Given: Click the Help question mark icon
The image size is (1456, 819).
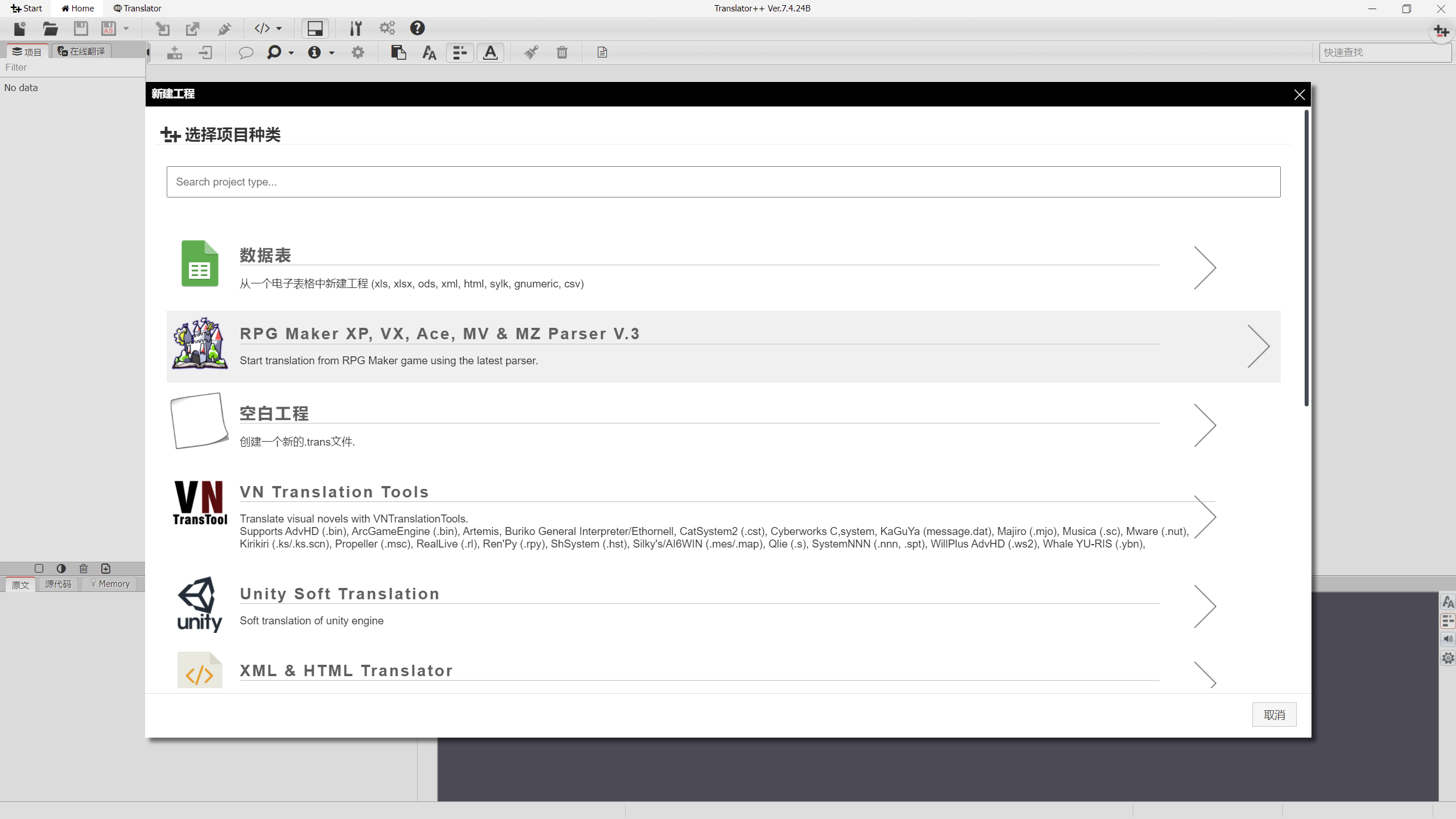Looking at the screenshot, I should [417, 28].
